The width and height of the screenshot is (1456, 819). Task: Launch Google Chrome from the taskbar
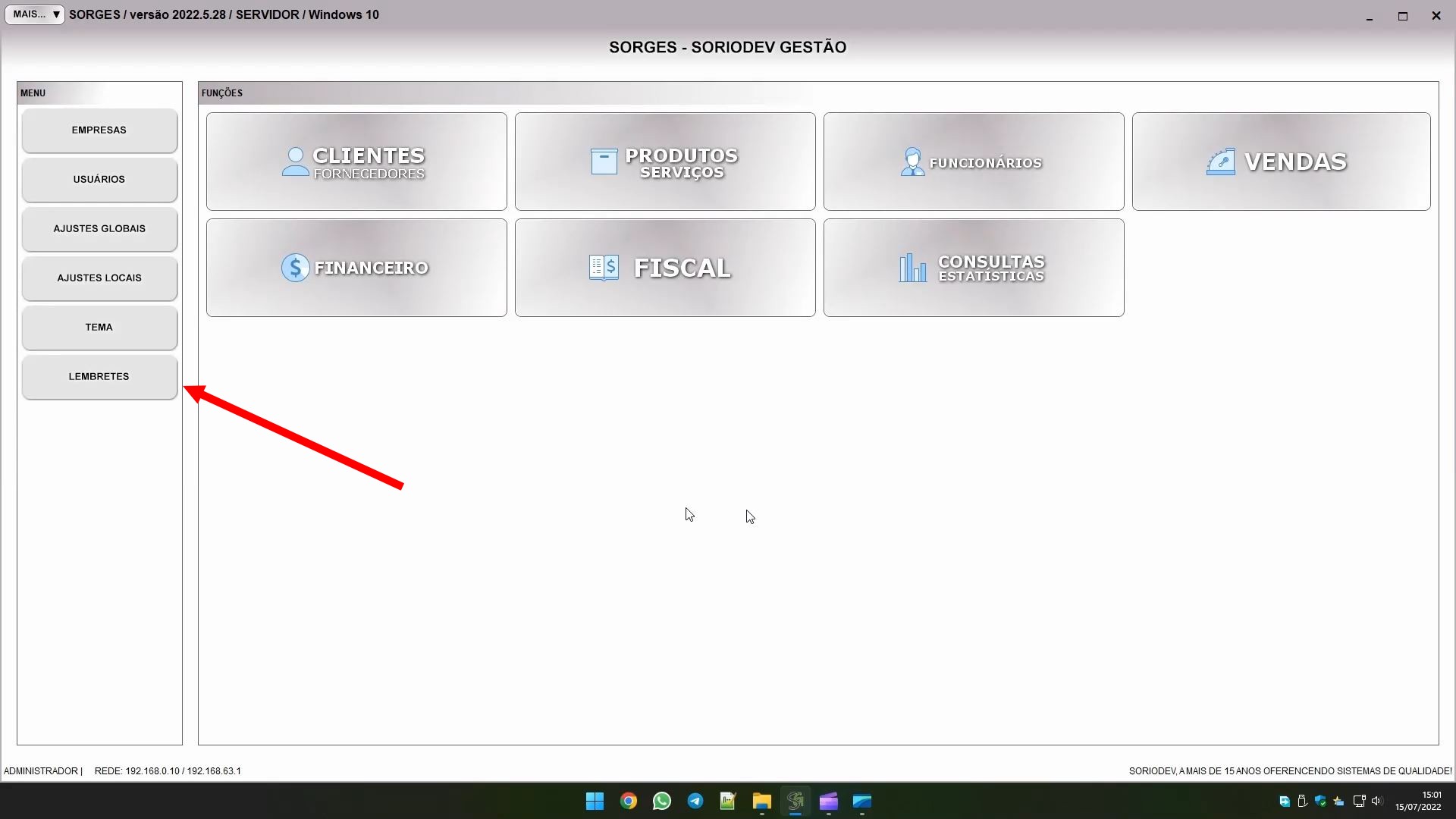pyautogui.click(x=628, y=801)
